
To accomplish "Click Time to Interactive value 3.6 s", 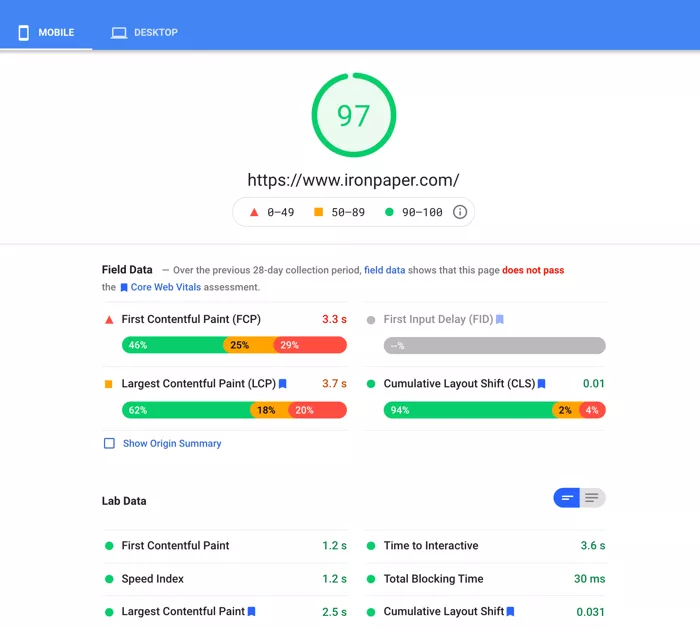I will coord(593,545).
